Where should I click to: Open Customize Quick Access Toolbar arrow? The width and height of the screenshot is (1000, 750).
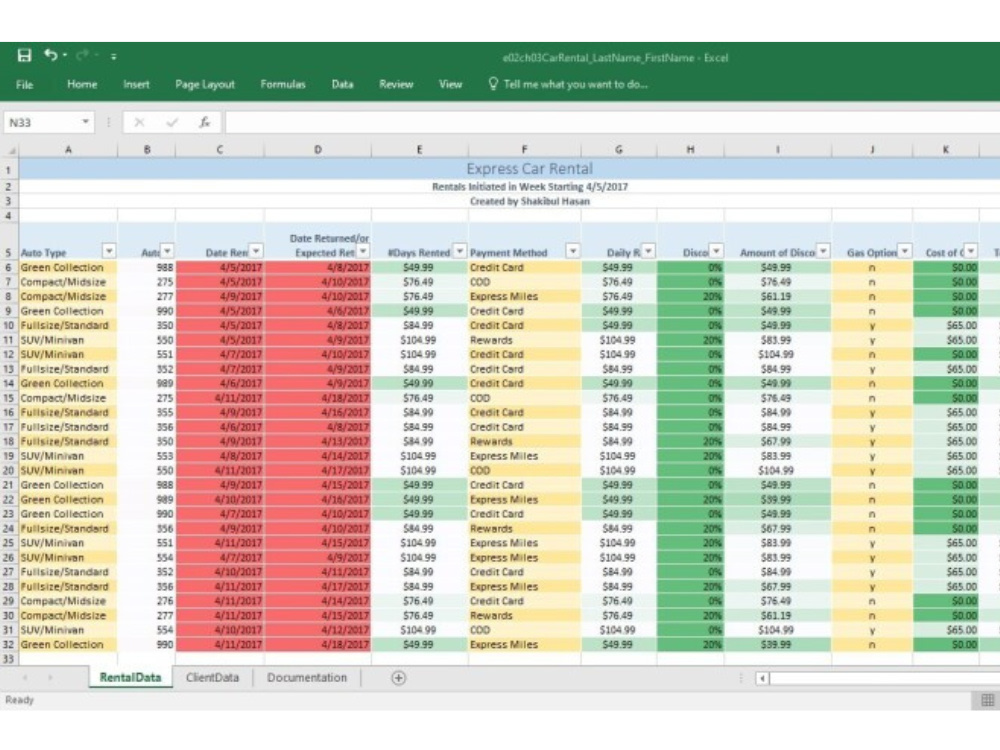[114, 56]
